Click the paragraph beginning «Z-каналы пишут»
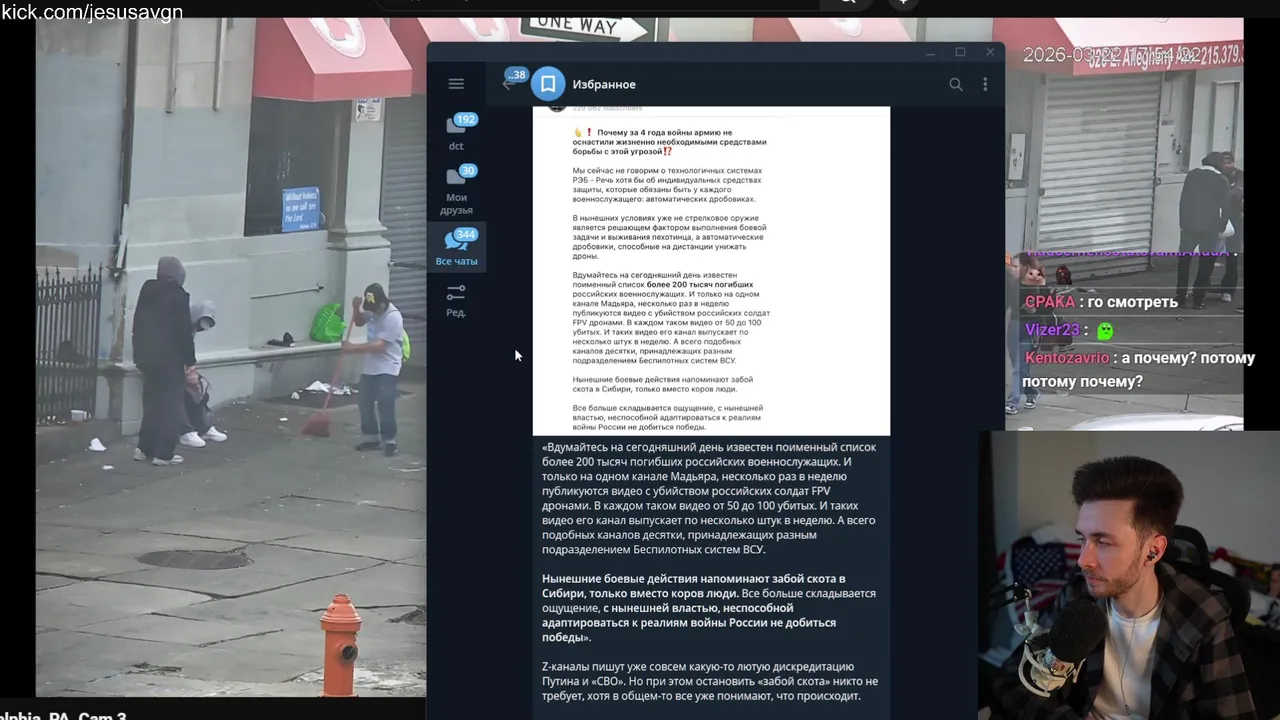The image size is (1280, 720). point(710,681)
